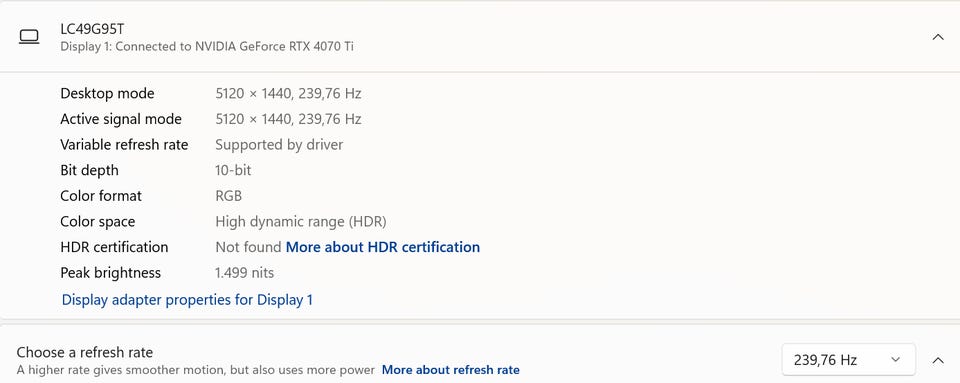Click the higher rate gives smoother motion text

click(x=195, y=370)
